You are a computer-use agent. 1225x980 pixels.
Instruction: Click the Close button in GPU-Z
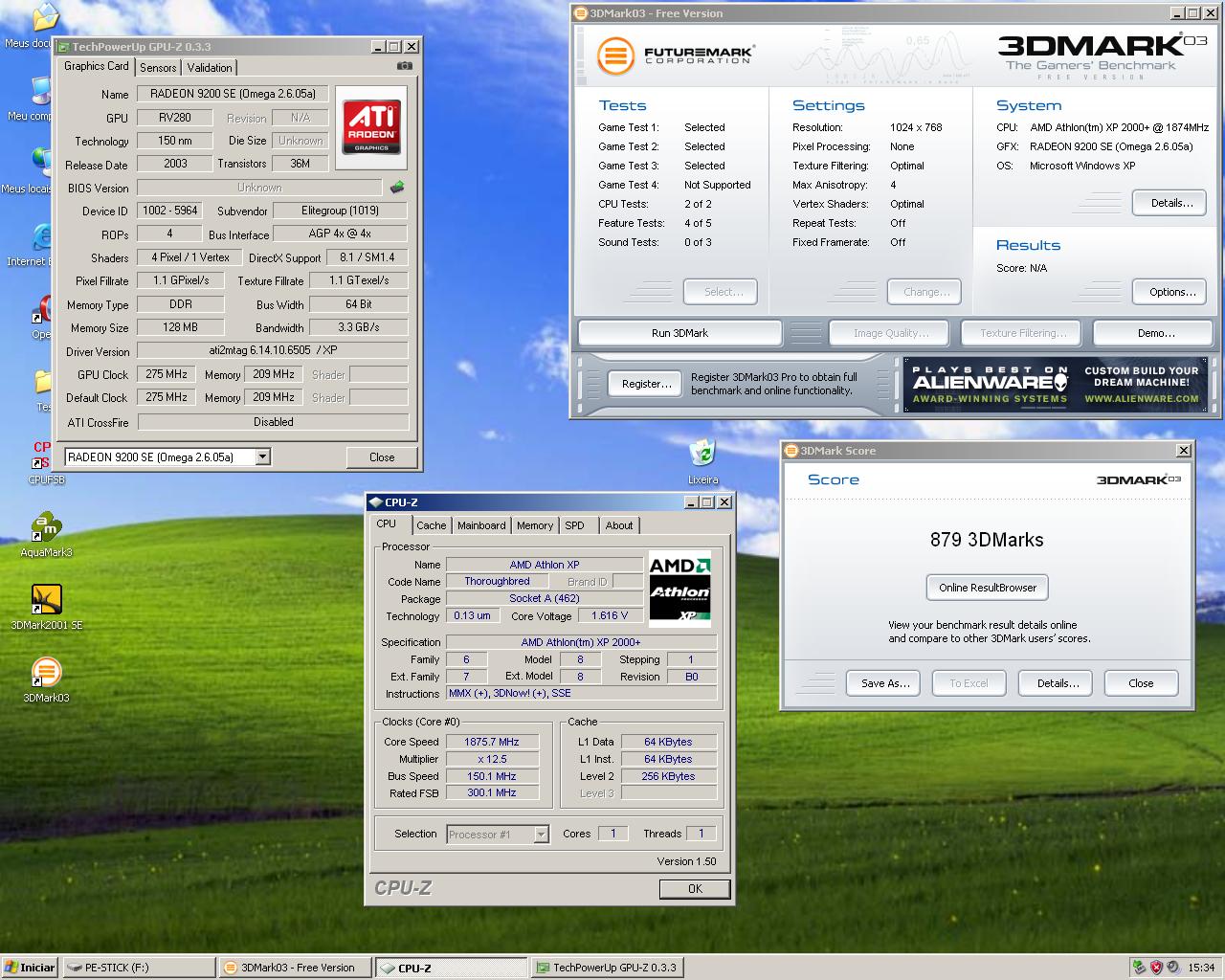click(x=382, y=457)
